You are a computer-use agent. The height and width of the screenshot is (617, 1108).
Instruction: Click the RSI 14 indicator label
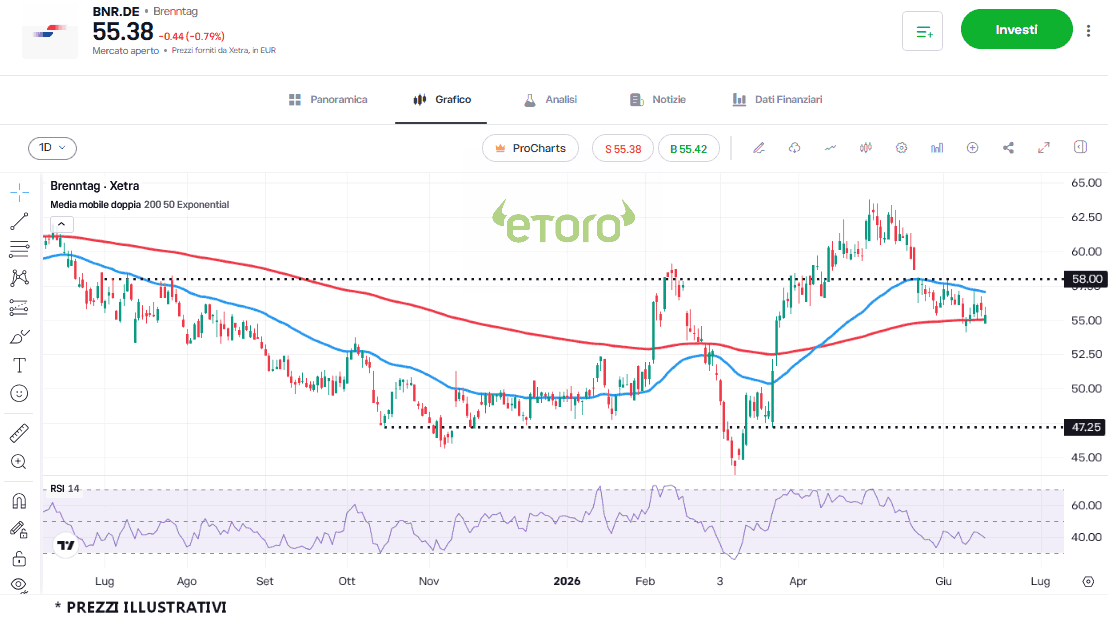click(64, 488)
